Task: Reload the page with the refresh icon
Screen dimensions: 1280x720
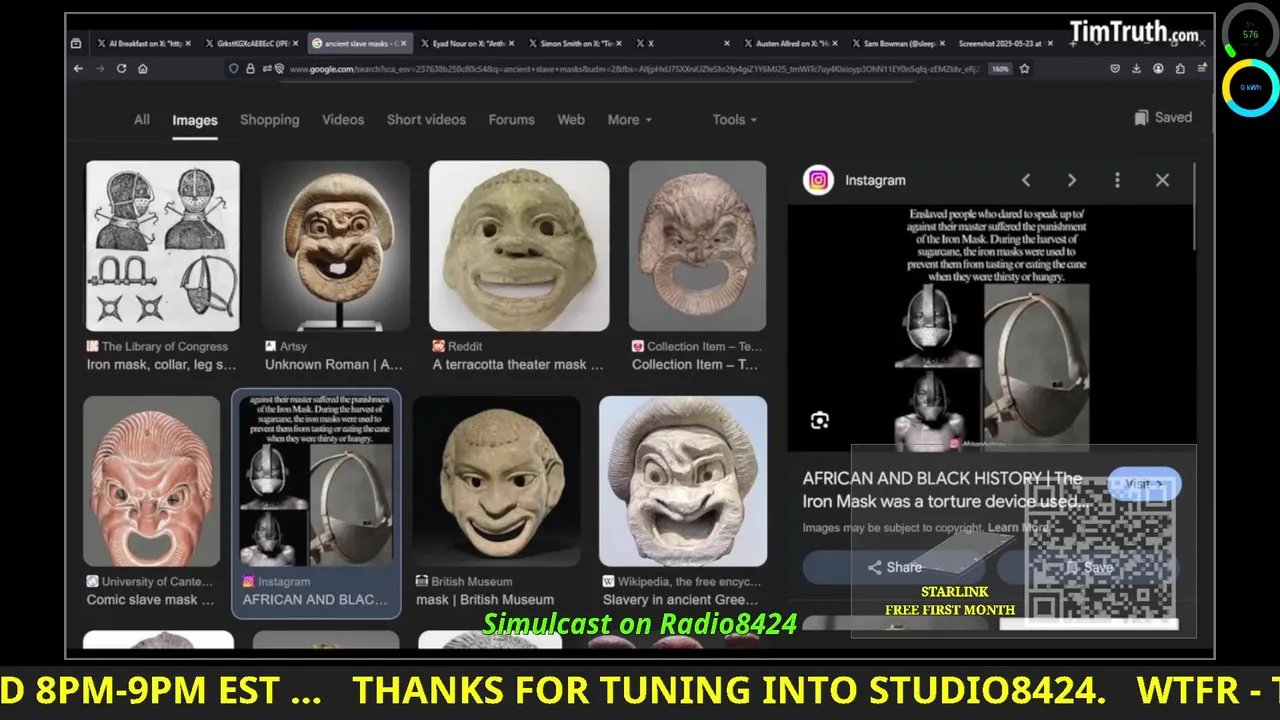Action: click(x=121, y=69)
